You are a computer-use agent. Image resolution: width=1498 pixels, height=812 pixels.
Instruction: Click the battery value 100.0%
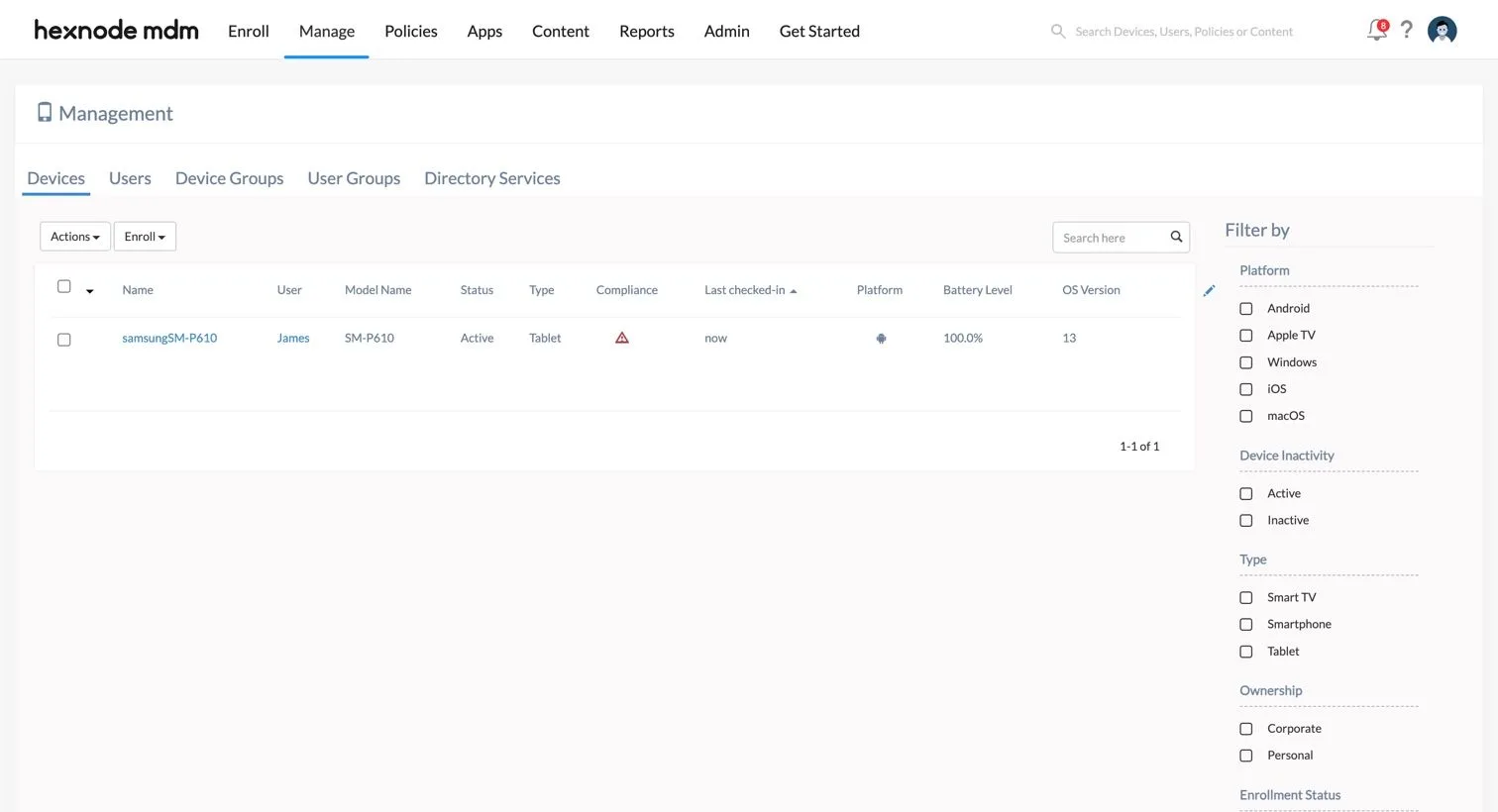click(x=963, y=338)
